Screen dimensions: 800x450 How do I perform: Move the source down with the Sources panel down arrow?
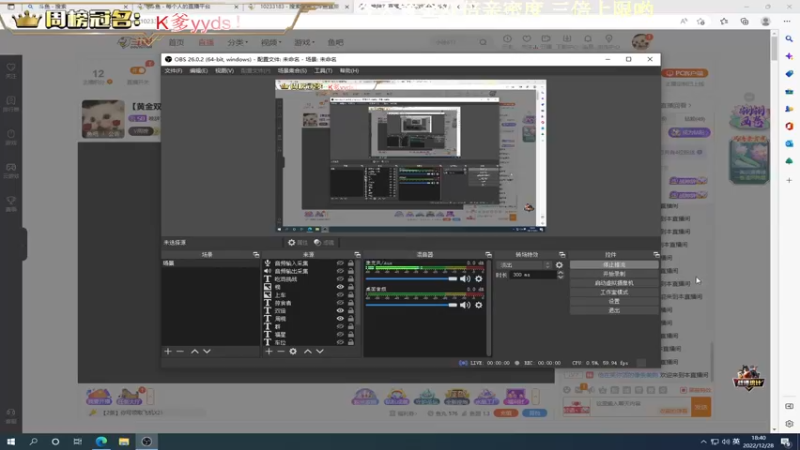[320, 352]
